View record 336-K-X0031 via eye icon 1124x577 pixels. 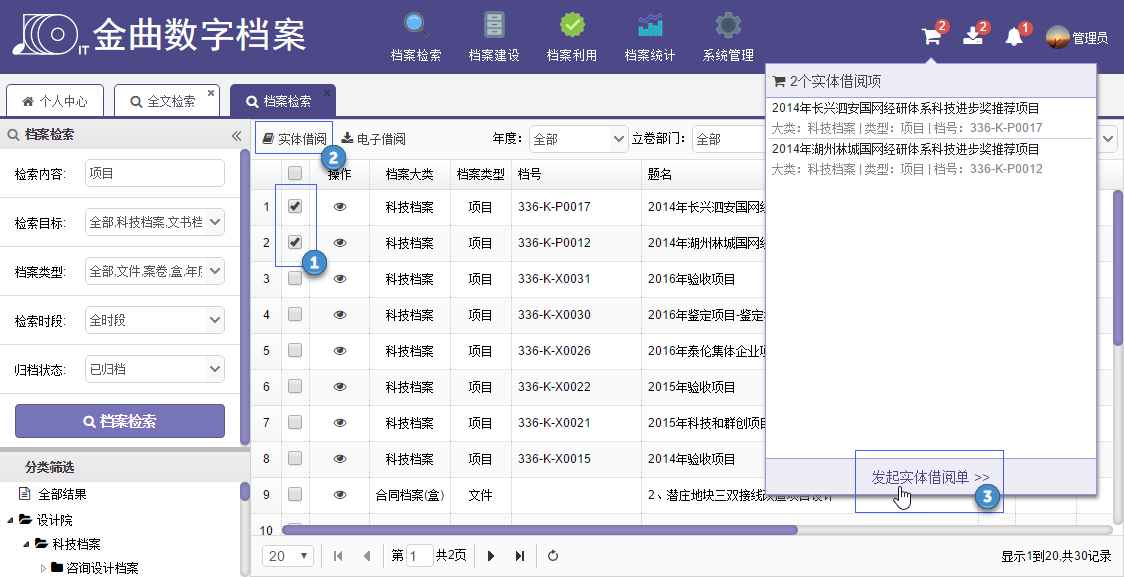(x=340, y=279)
